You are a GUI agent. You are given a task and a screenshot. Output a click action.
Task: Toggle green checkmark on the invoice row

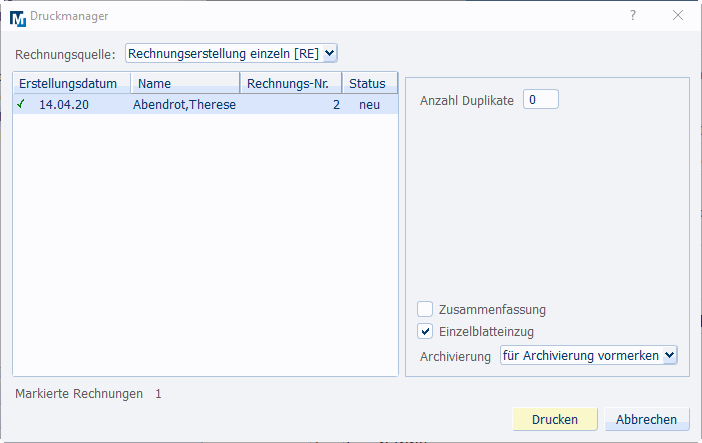[21, 104]
